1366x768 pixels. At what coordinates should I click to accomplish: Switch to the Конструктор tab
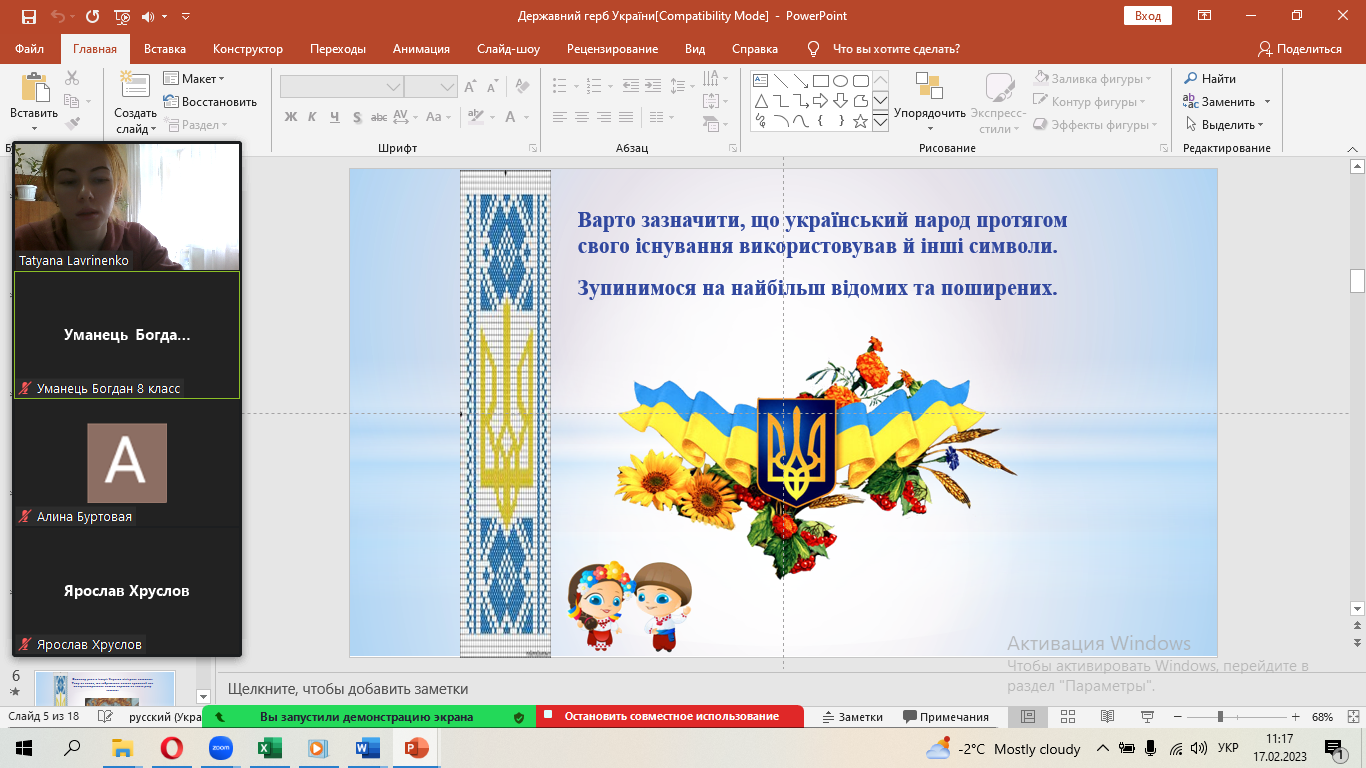[x=248, y=49]
